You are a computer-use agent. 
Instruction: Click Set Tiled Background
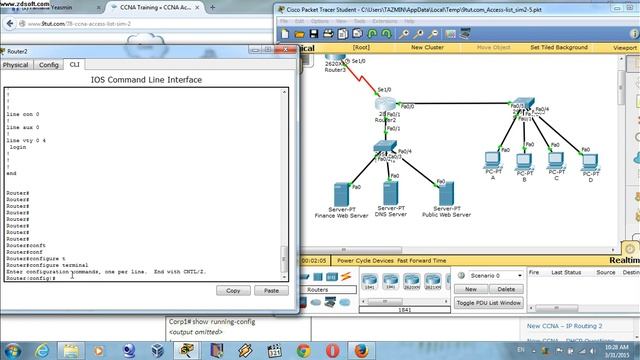pyautogui.click(x=559, y=47)
